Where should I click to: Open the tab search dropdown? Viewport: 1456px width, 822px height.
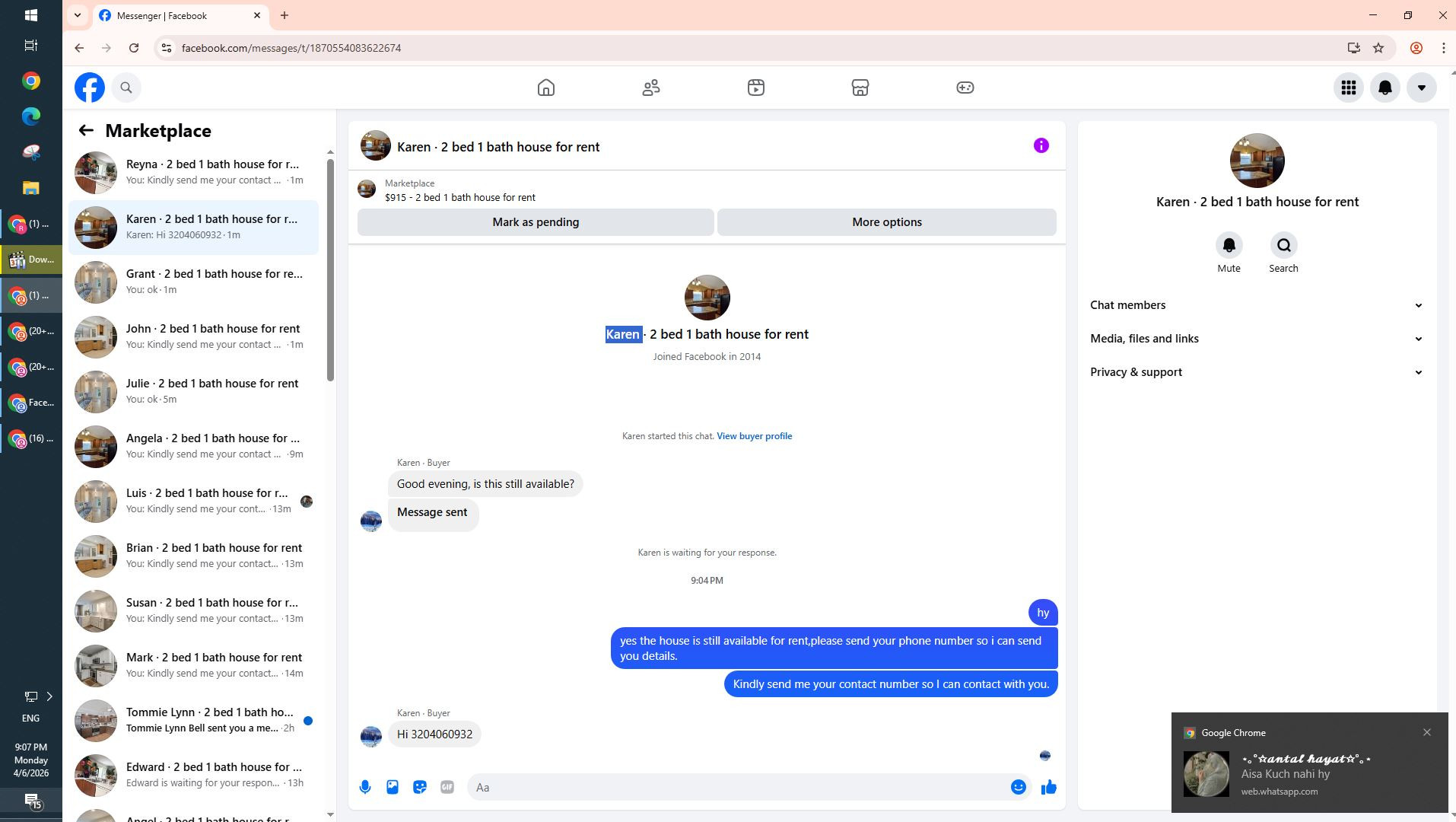click(x=78, y=15)
